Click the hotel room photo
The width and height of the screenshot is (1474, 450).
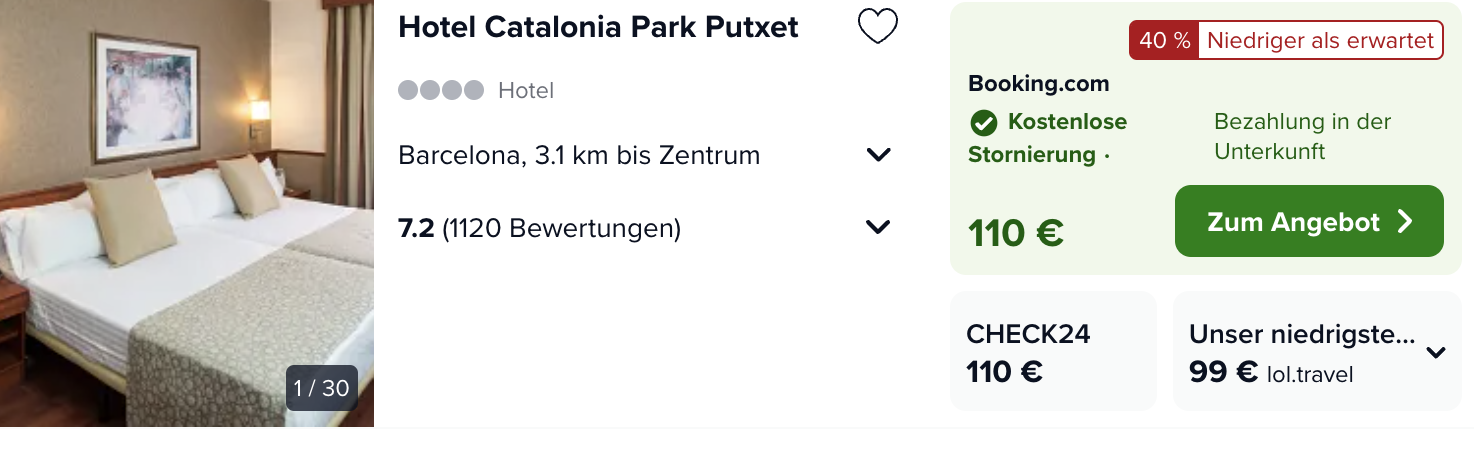coord(187,213)
